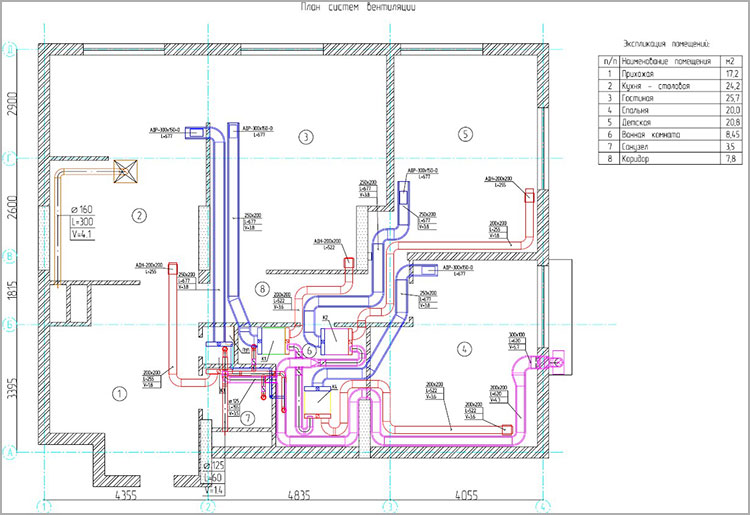Click the vertical dimension "2900"
Image resolution: width=750 pixels, height=515 pixels.
pos(12,103)
